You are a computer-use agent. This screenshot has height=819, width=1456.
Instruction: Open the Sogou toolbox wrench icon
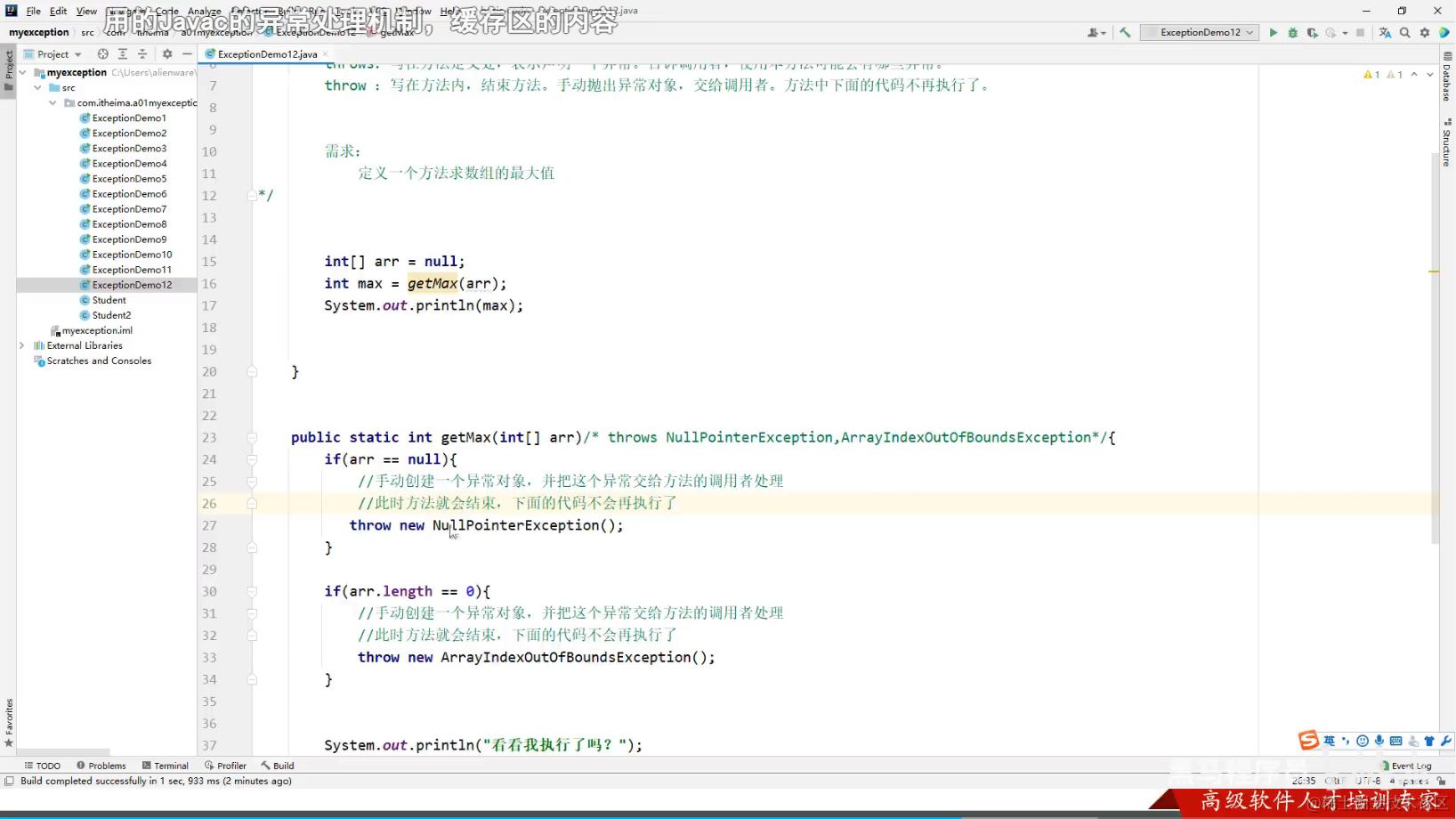(1446, 741)
